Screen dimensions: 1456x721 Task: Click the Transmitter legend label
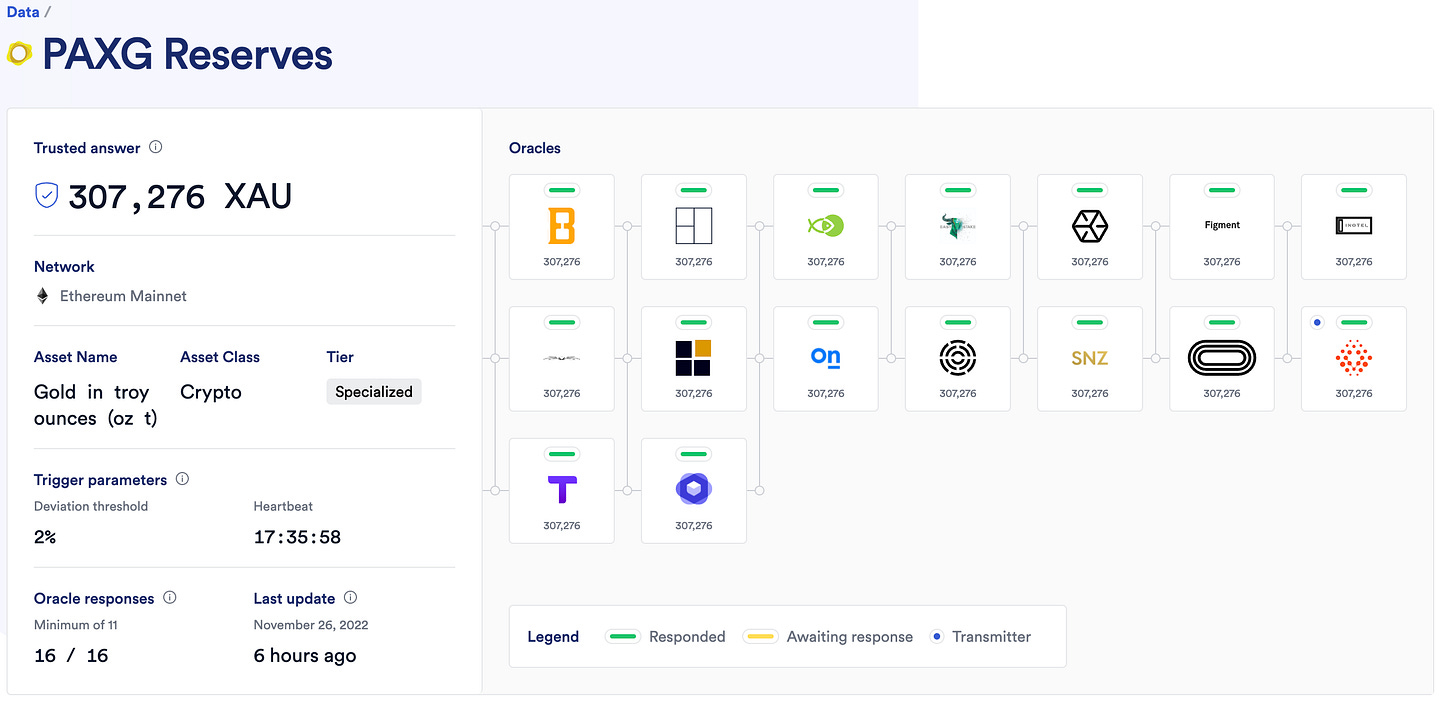[991, 637]
